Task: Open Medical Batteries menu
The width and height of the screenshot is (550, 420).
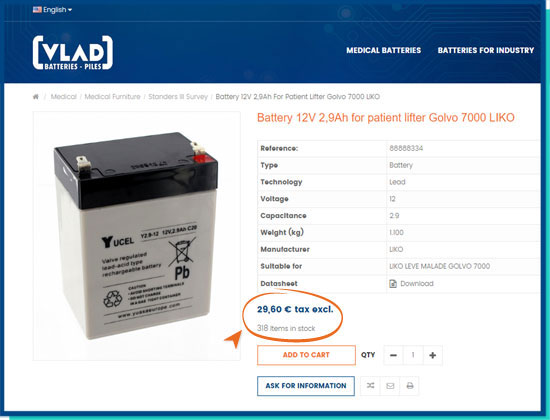Action: click(383, 50)
